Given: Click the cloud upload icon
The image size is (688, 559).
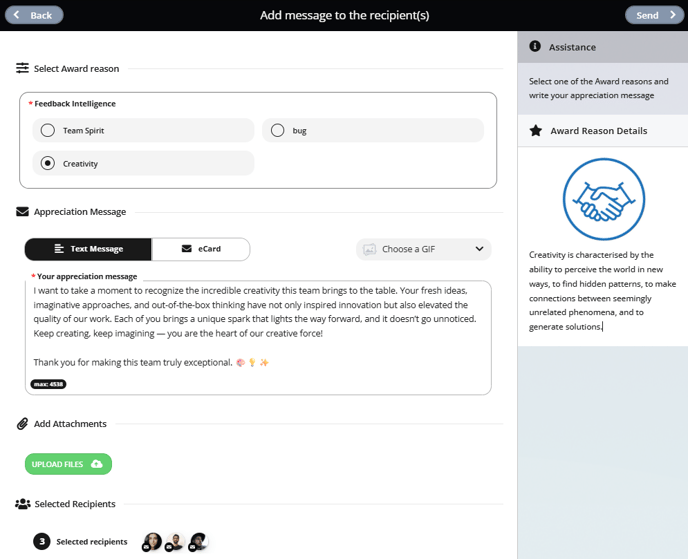Looking at the screenshot, I should [x=97, y=464].
